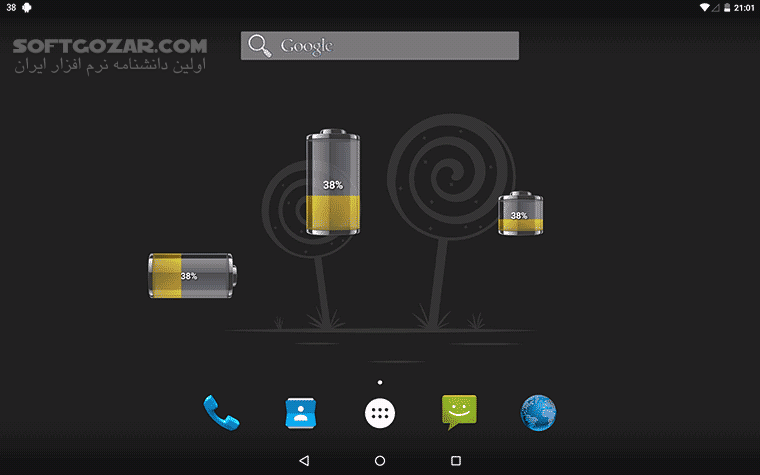Select the tall vertical battery widget

click(x=332, y=182)
